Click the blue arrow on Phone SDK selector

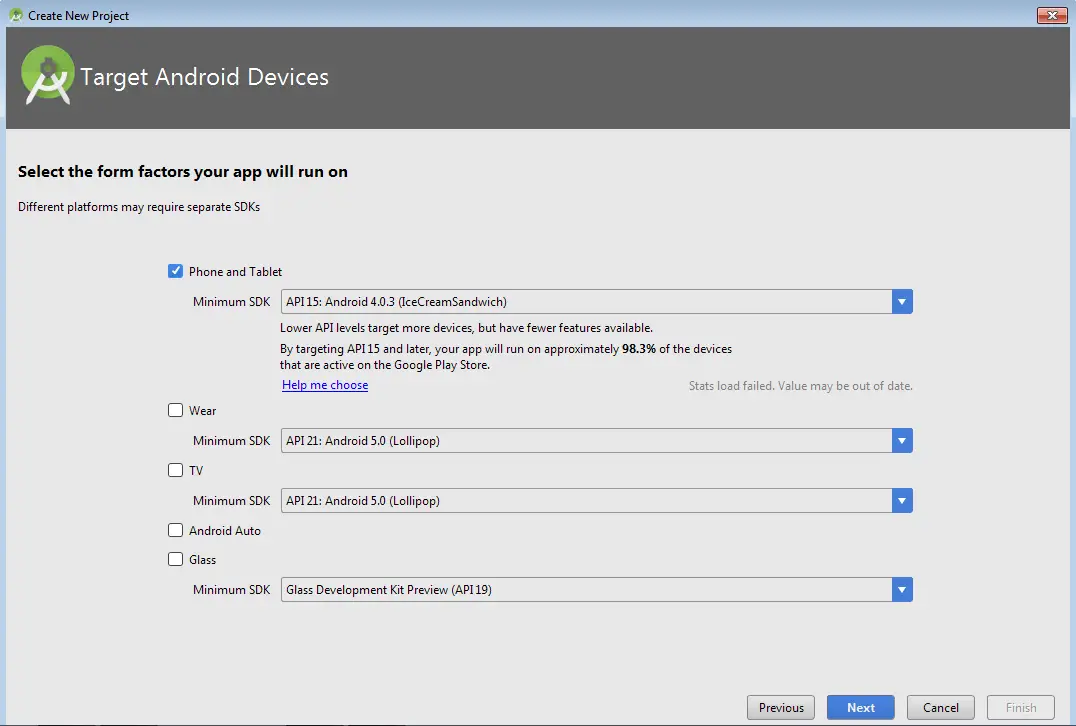click(x=902, y=301)
